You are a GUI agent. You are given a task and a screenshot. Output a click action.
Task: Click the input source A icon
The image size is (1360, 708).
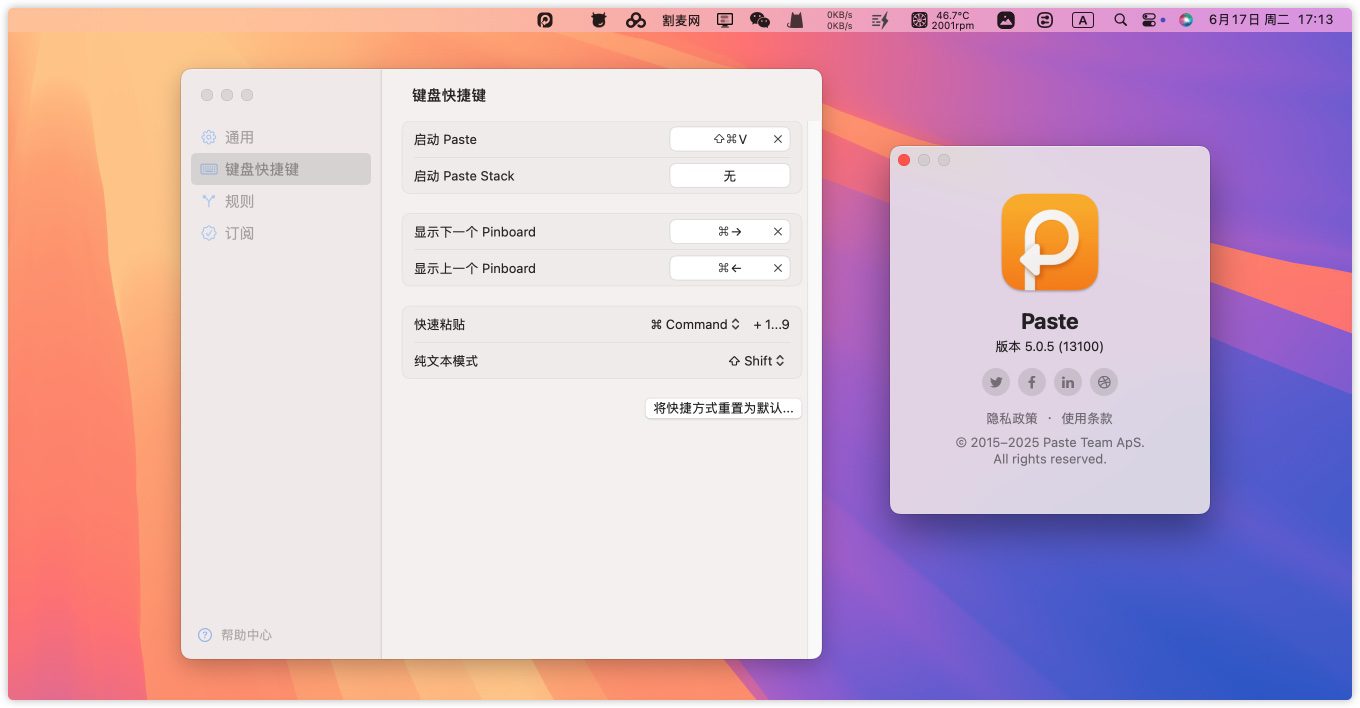(1083, 19)
